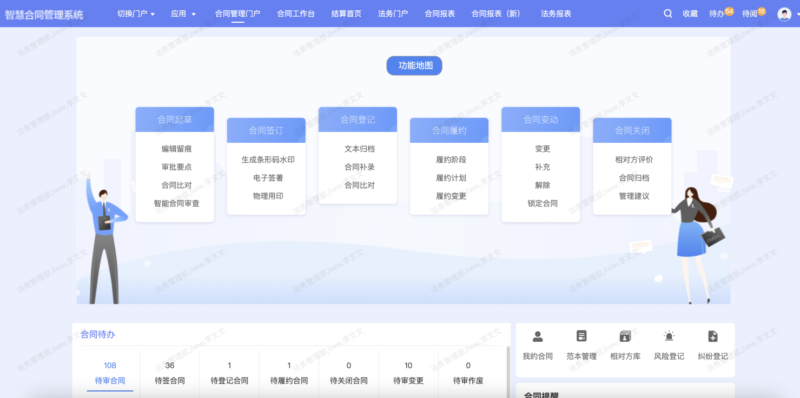Switch to 合同工作台 tab
The image size is (800, 398).
click(x=295, y=14)
